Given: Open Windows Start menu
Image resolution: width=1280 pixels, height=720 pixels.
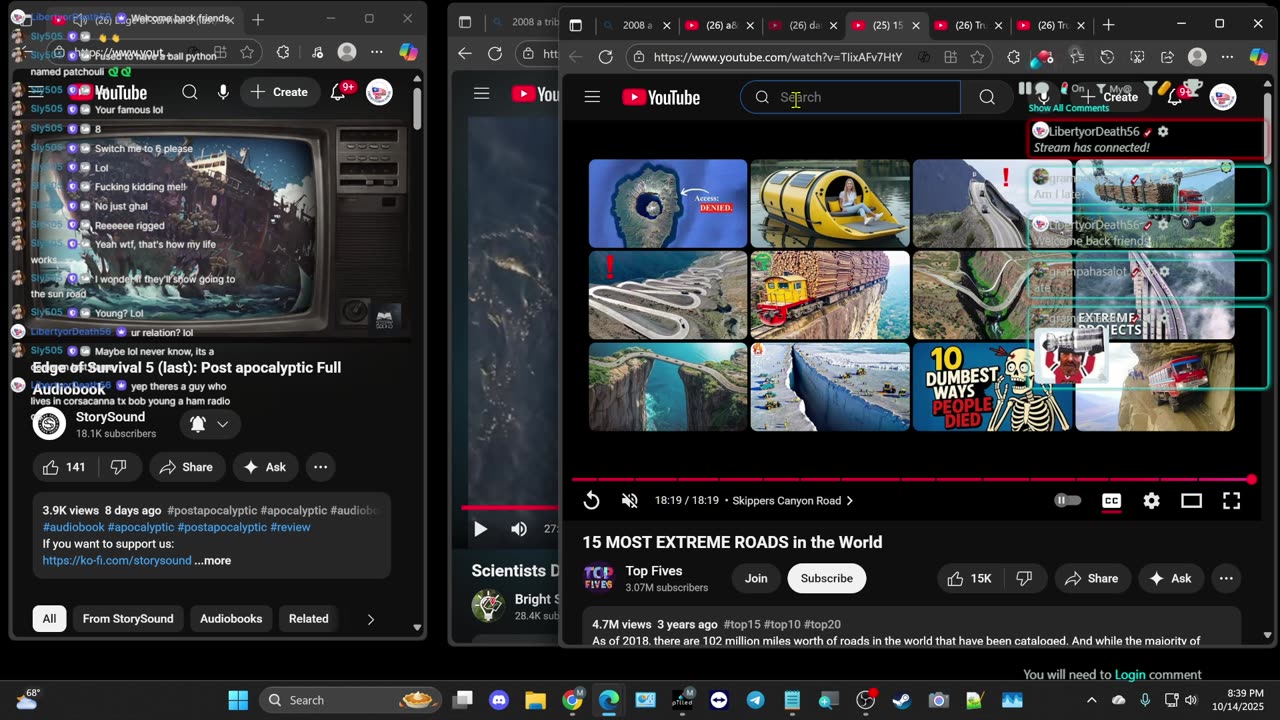Looking at the screenshot, I should (238, 700).
